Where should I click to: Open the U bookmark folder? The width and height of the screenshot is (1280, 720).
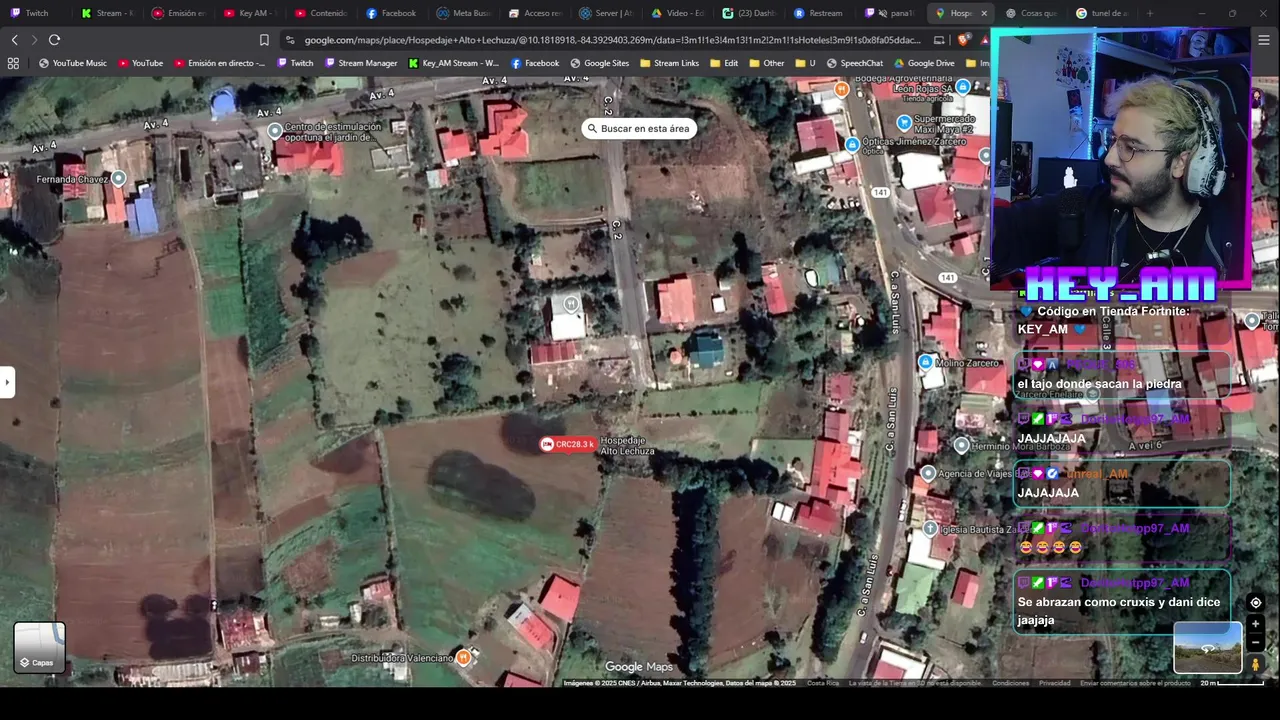click(x=805, y=63)
